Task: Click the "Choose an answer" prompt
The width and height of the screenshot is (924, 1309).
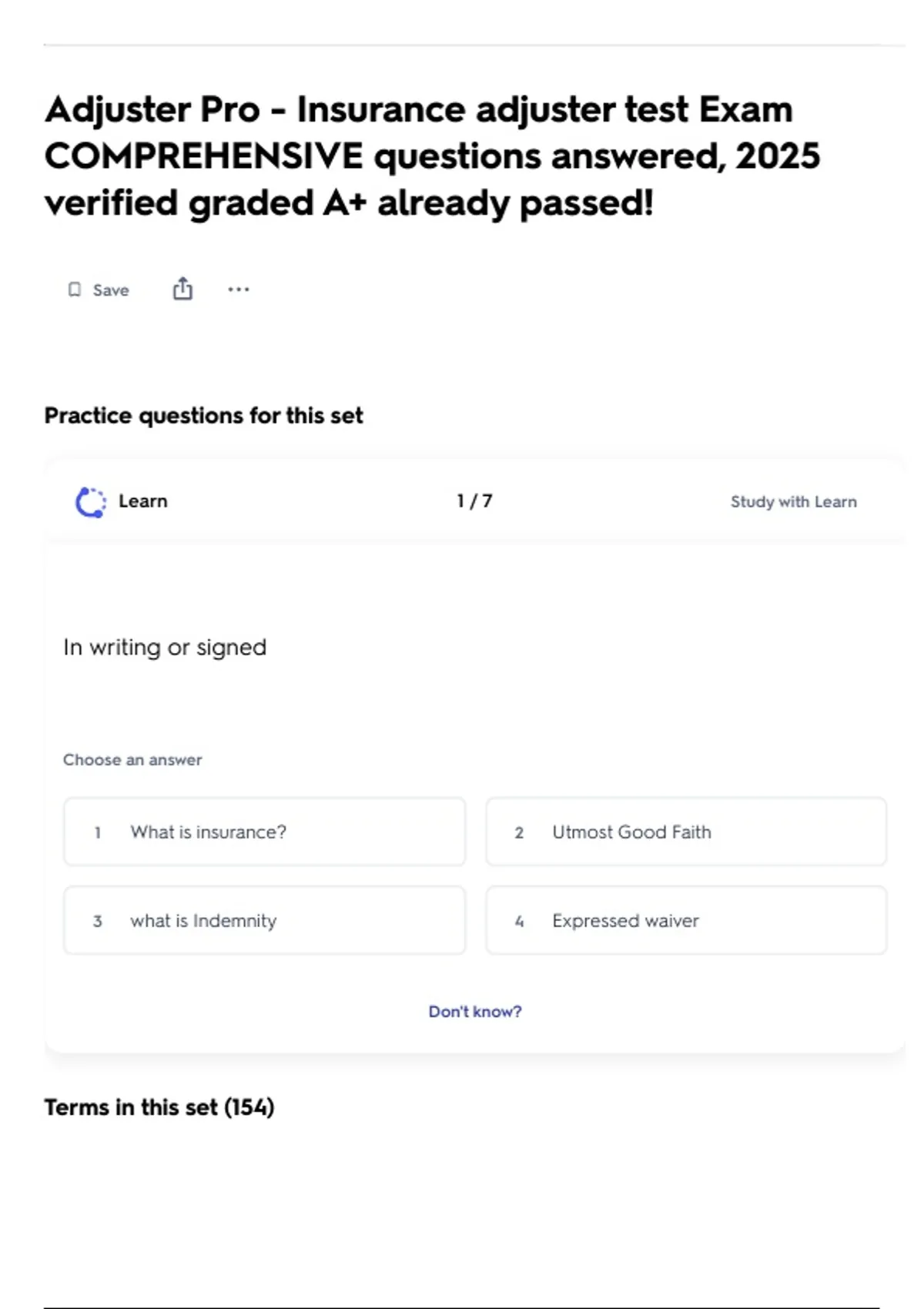Action: [132, 760]
